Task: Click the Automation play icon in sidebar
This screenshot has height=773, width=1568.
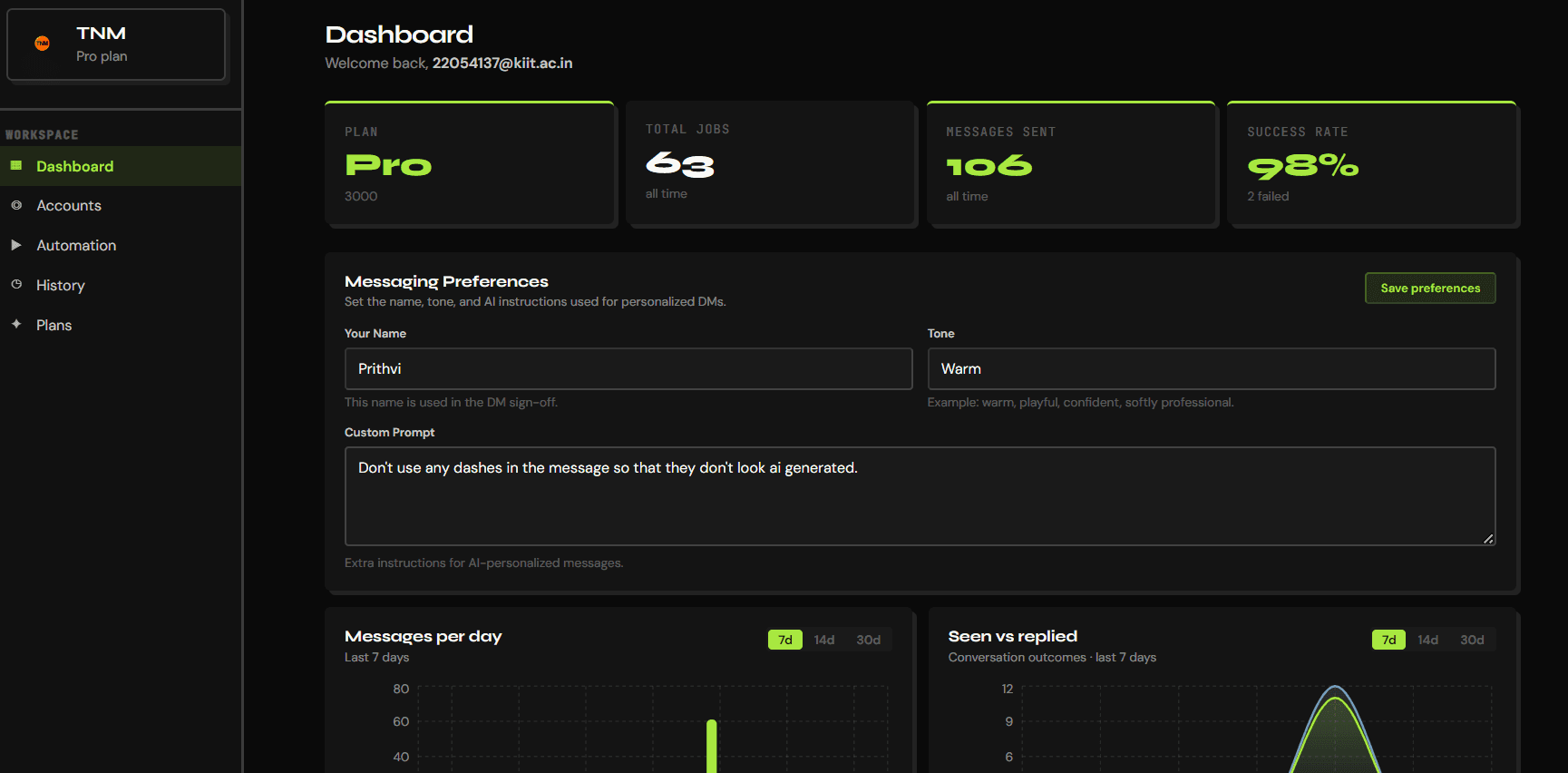Action: tap(16, 245)
